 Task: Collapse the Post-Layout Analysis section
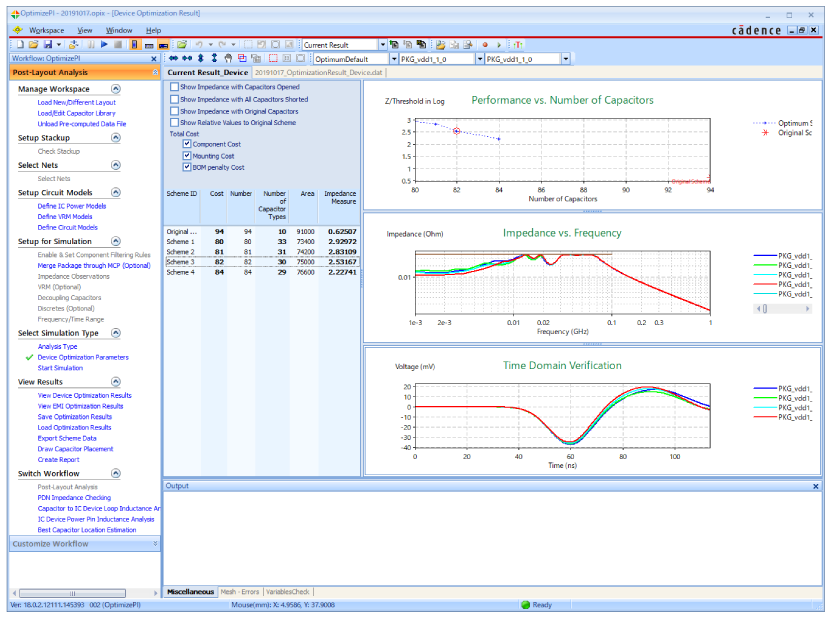pos(155,73)
